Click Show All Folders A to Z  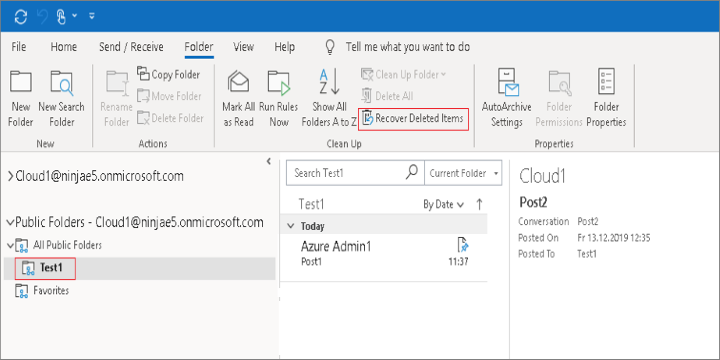click(x=329, y=98)
